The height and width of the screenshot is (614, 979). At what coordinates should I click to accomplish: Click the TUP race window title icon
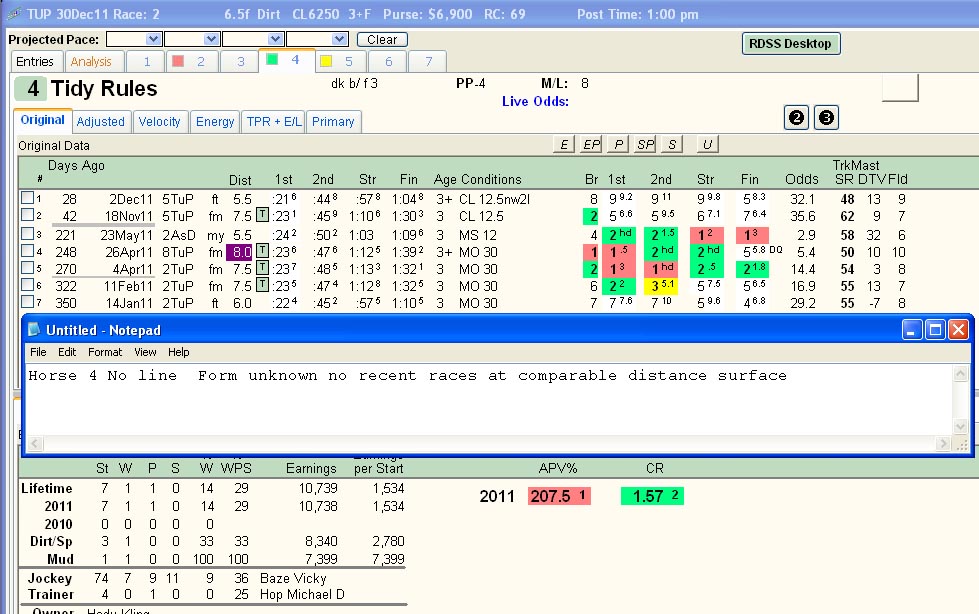pos(14,14)
